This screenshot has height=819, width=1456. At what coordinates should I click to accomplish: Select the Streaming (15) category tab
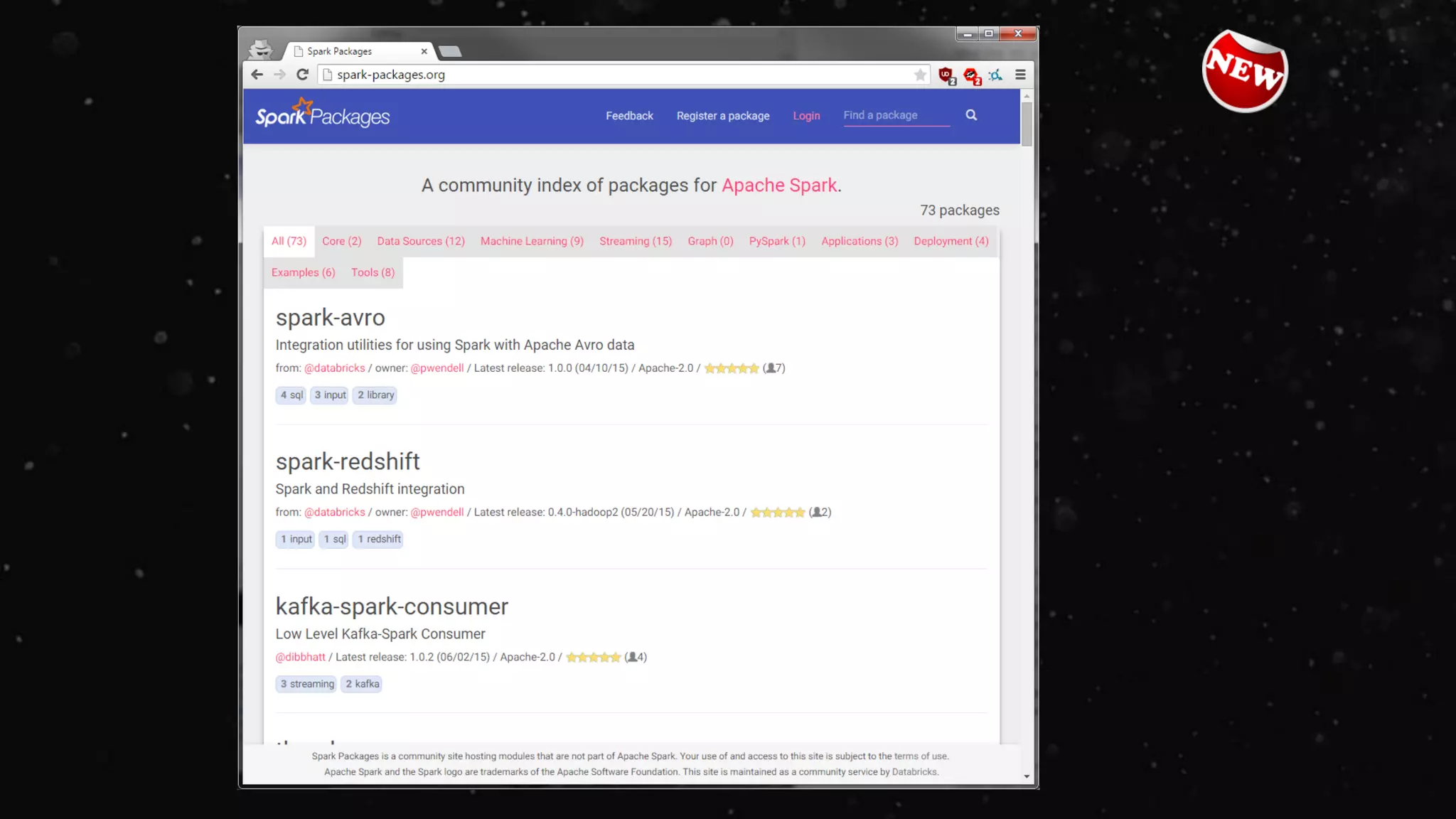click(x=635, y=241)
